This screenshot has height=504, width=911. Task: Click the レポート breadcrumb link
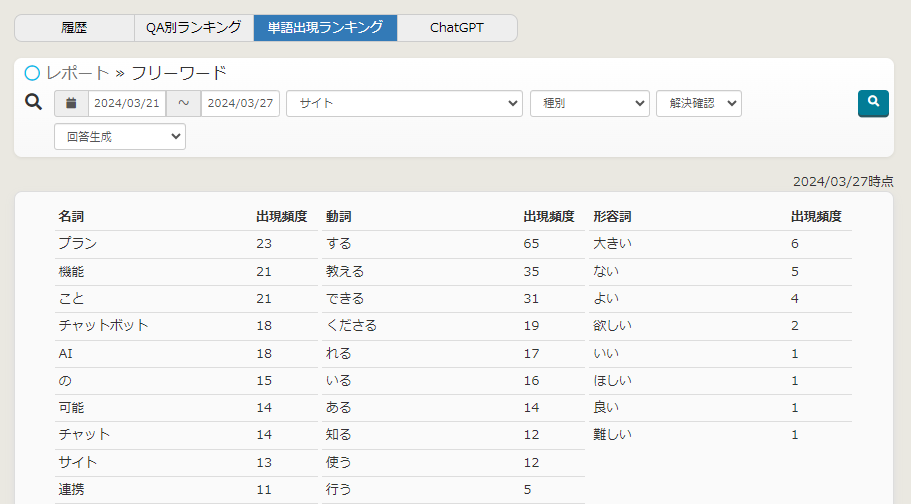[x=78, y=73]
